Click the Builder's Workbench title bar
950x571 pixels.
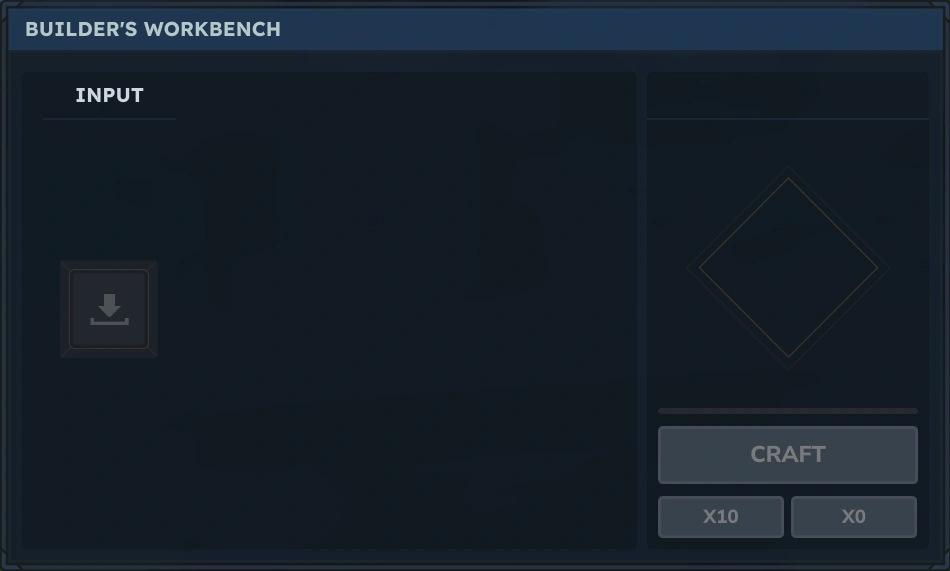[475, 29]
